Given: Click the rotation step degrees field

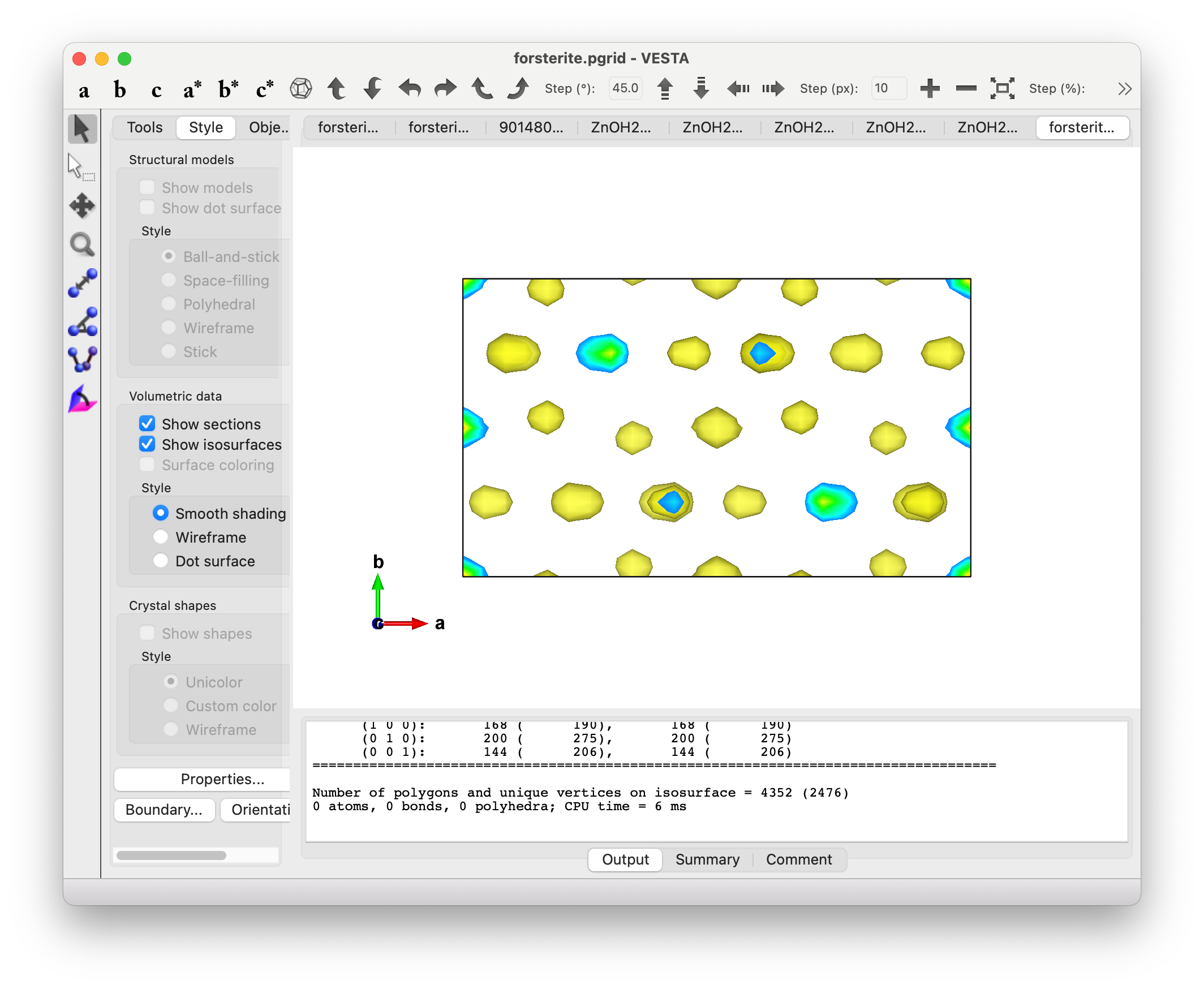Looking at the screenshot, I should point(625,88).
